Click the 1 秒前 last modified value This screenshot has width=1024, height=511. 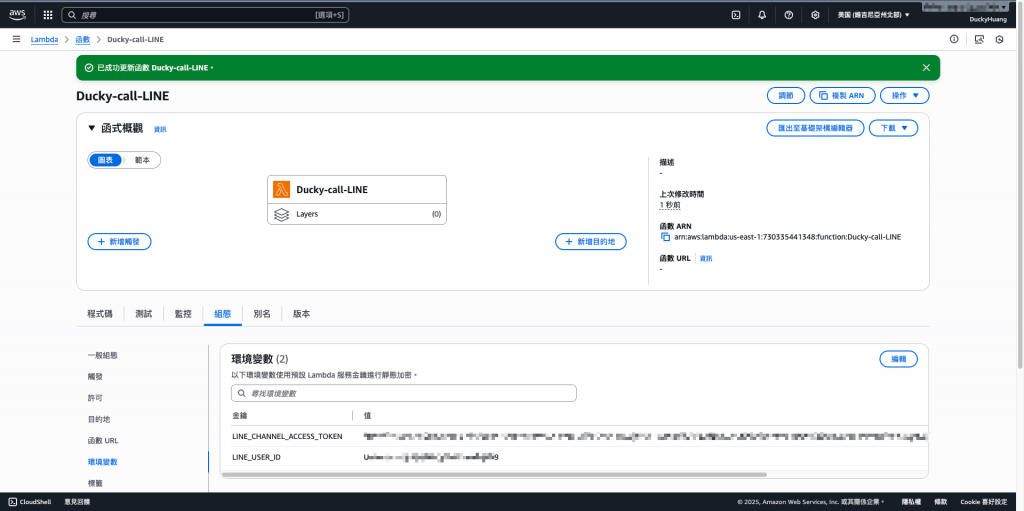[x=671, y=205]
